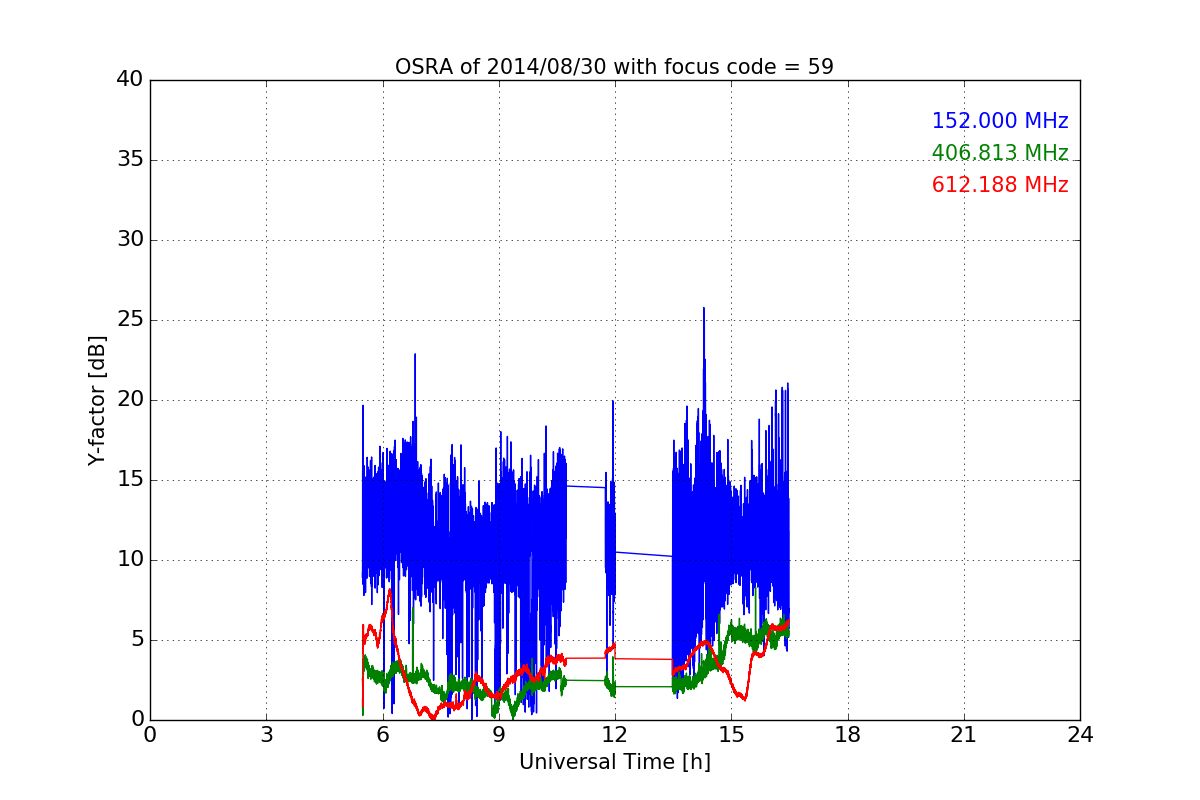Click the x-axis tick label '3'
Image resolution: width=1200 pixels, height=800 pixels.
[266, 735]
